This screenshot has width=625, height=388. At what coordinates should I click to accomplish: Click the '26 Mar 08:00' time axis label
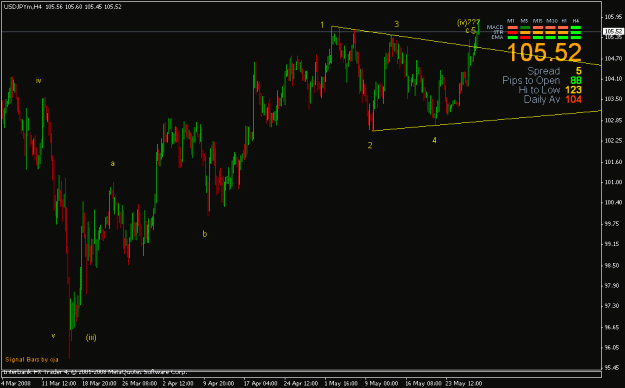coord(139,384)
